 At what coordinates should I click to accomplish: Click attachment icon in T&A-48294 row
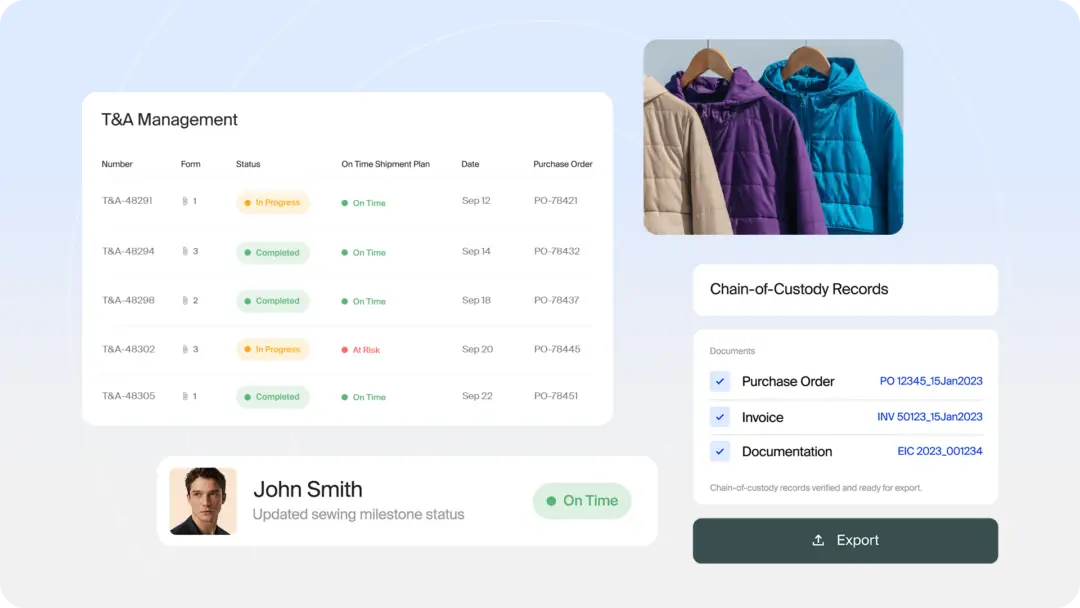point(185,251)
